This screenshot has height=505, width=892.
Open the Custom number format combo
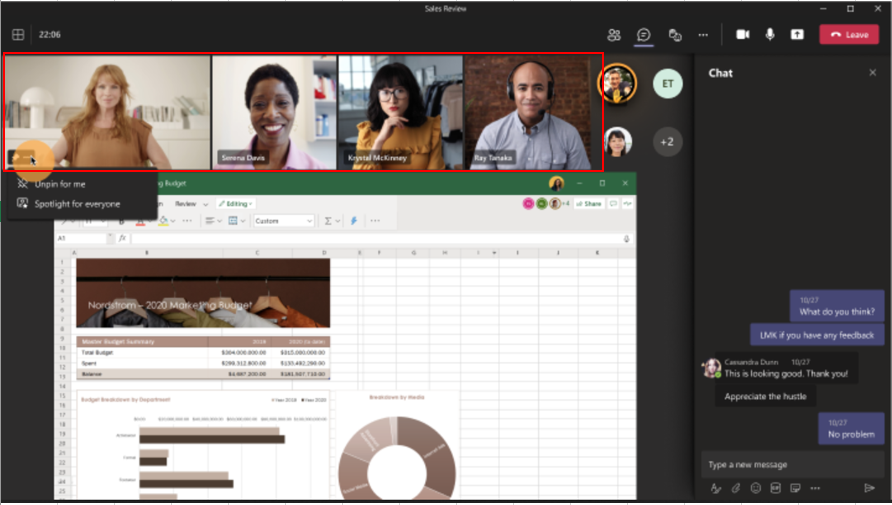point(284,221)
